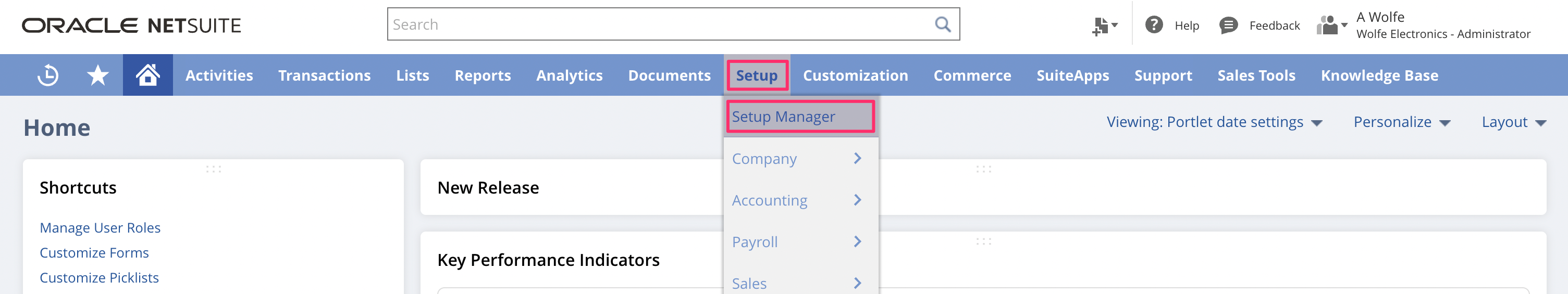Viewport: 1568px width, 294px height.
Task: Select Setup Manager from menu
Action: [783, 117]
